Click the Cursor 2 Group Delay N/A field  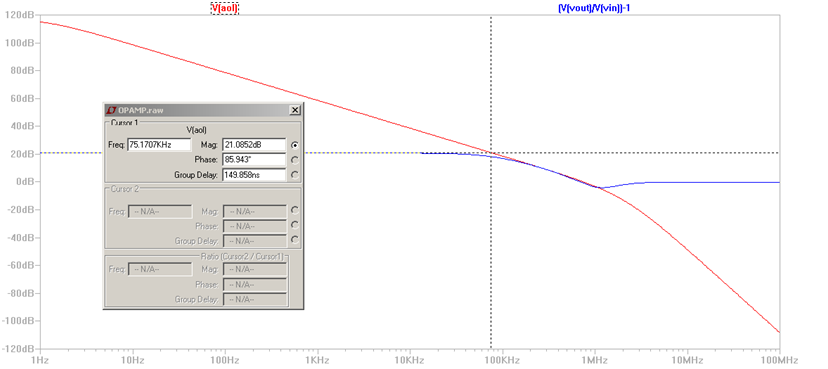255,241
